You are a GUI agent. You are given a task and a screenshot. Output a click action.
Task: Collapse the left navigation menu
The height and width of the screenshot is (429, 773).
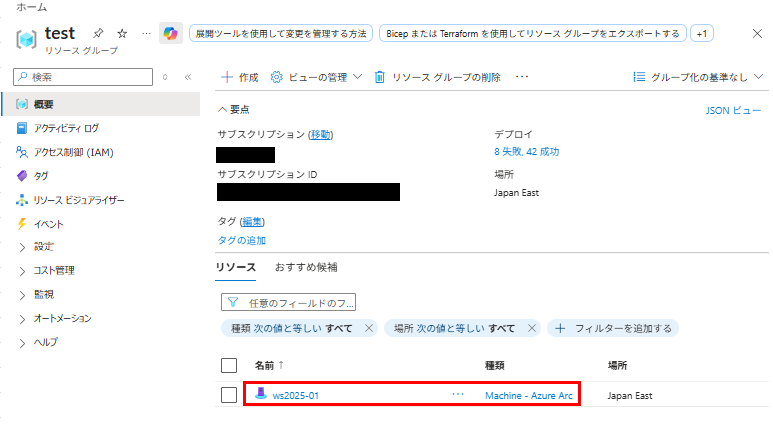point(188,77)
